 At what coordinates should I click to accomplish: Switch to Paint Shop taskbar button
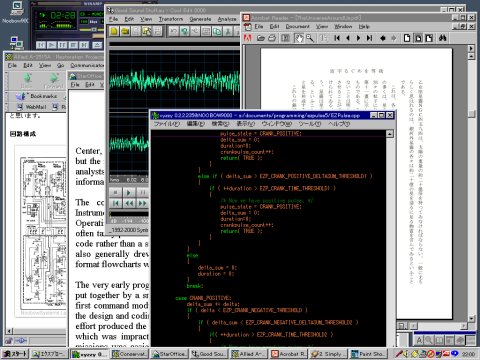[x=369, y=354]
